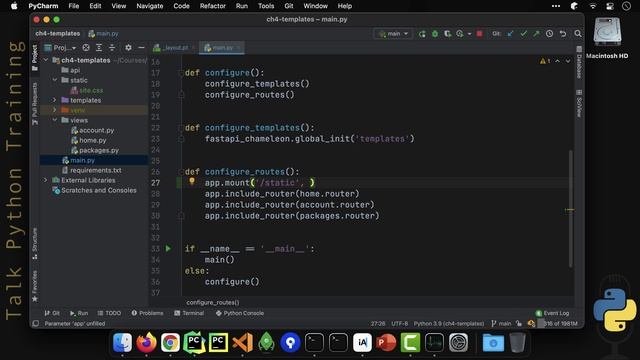The height and width of the screenshot is (360, 640).
Task: Select account.py in project tree
Action: 97,130
